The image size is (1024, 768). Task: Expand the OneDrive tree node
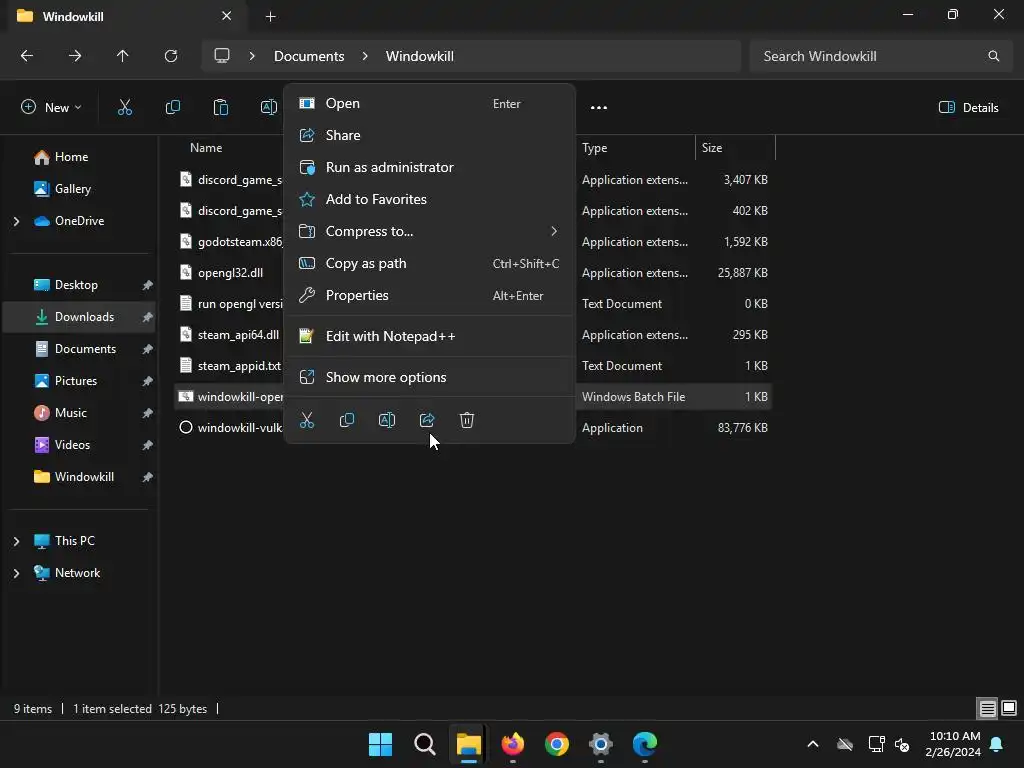coord(16,221)
